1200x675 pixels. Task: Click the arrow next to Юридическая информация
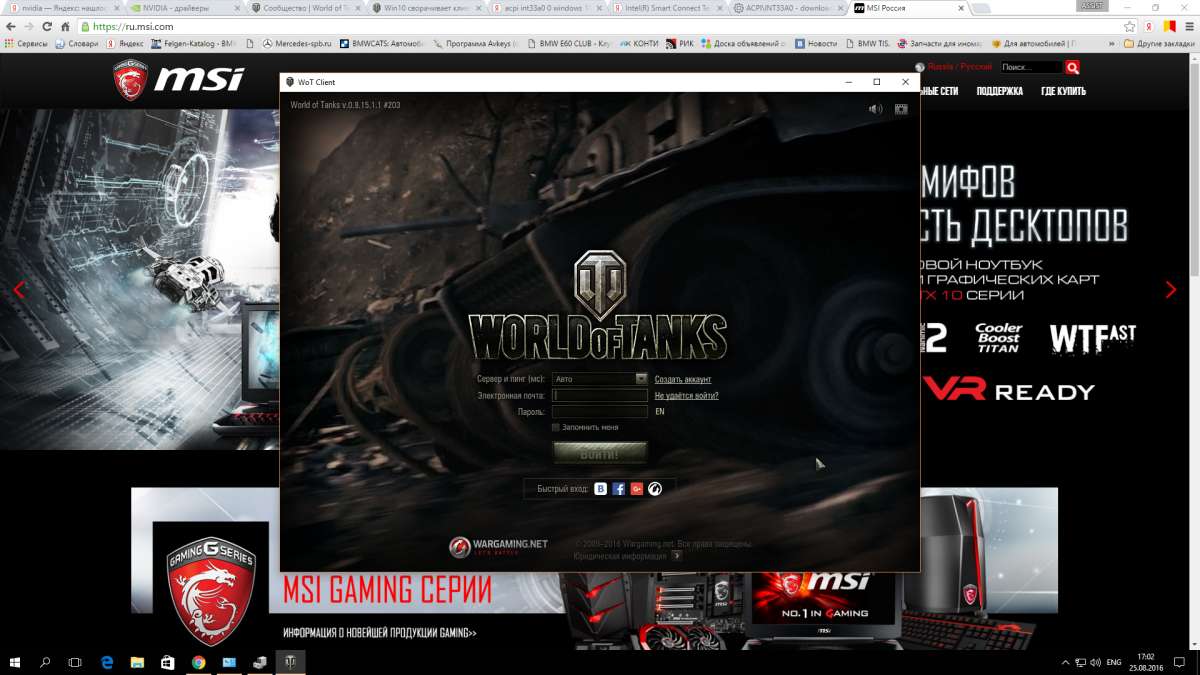[677, 556]
